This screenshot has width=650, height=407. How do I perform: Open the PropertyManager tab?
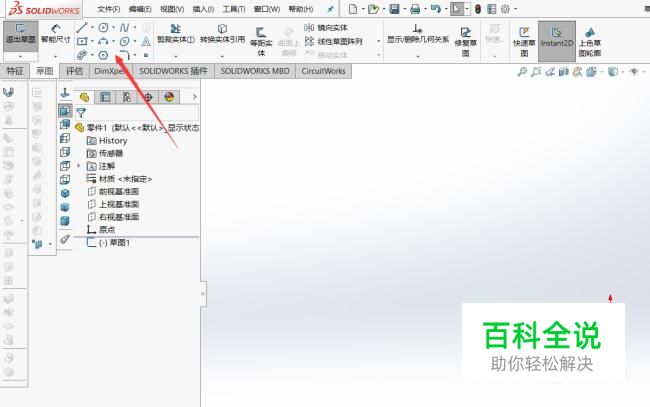[105, 97]
